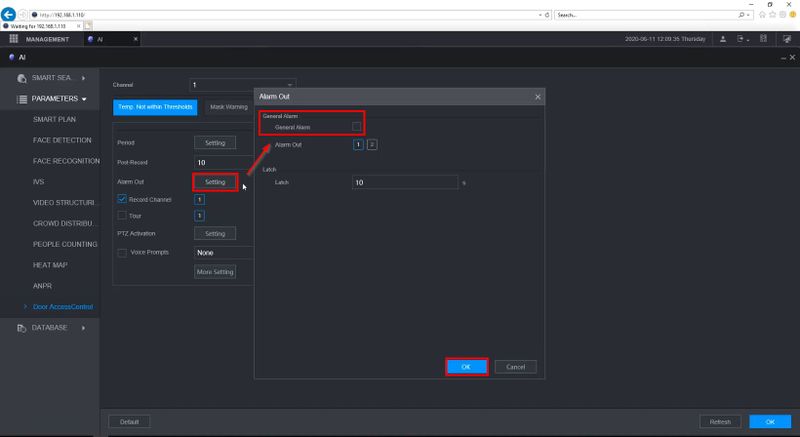This screenshot has height=437, width=800.
Task: Collapse the PARAMETERS section arrow
Action: [x=84, y=99]
